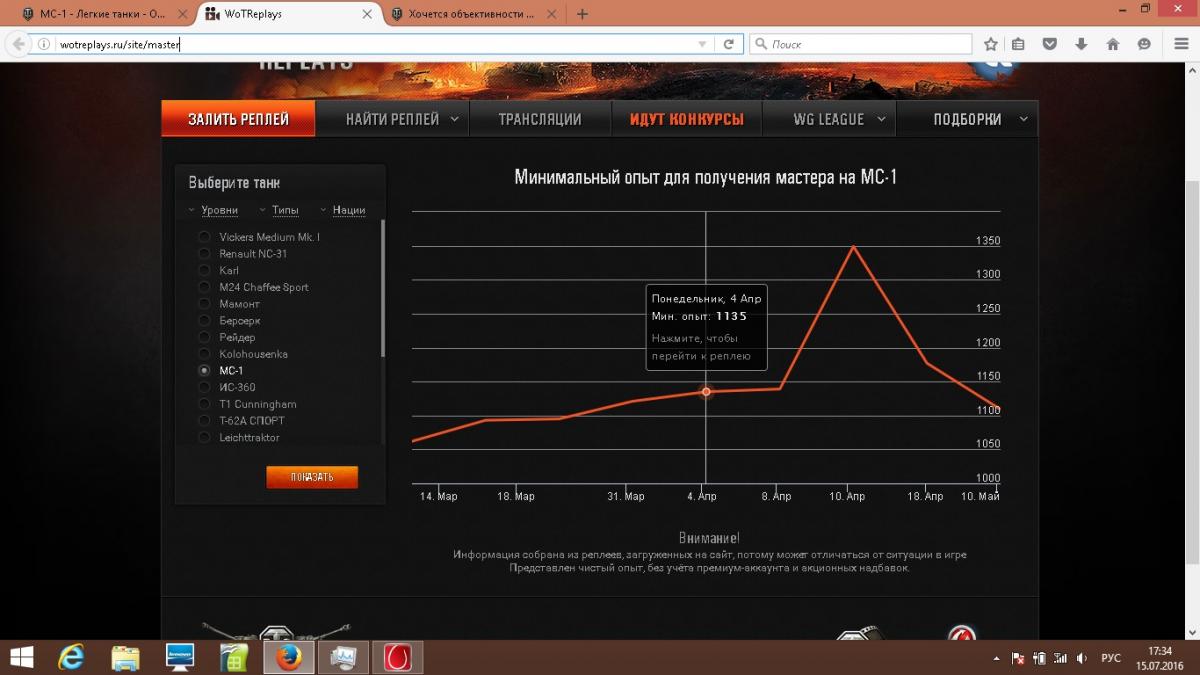Click the tank list scrollbar thumb

[x=383, y=288]
